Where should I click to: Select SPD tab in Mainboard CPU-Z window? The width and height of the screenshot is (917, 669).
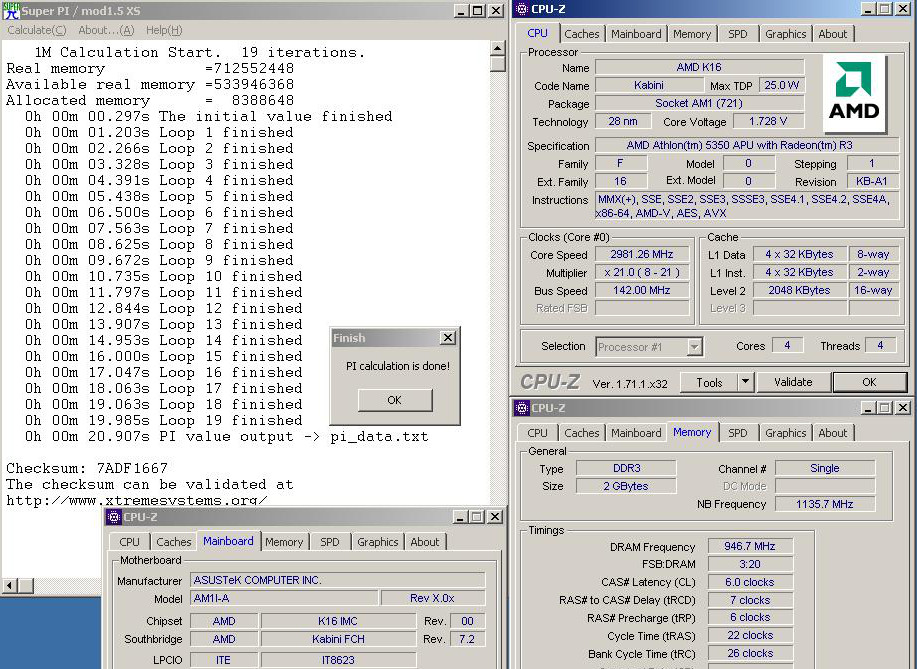coord(329,542)
